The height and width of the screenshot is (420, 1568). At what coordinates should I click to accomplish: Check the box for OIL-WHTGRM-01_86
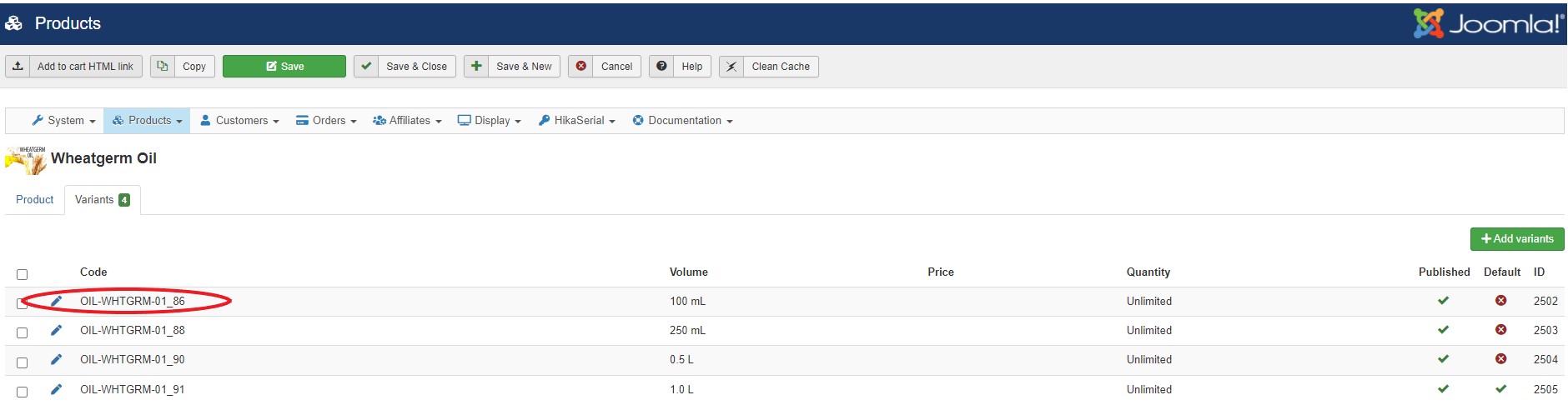point(23,303)
